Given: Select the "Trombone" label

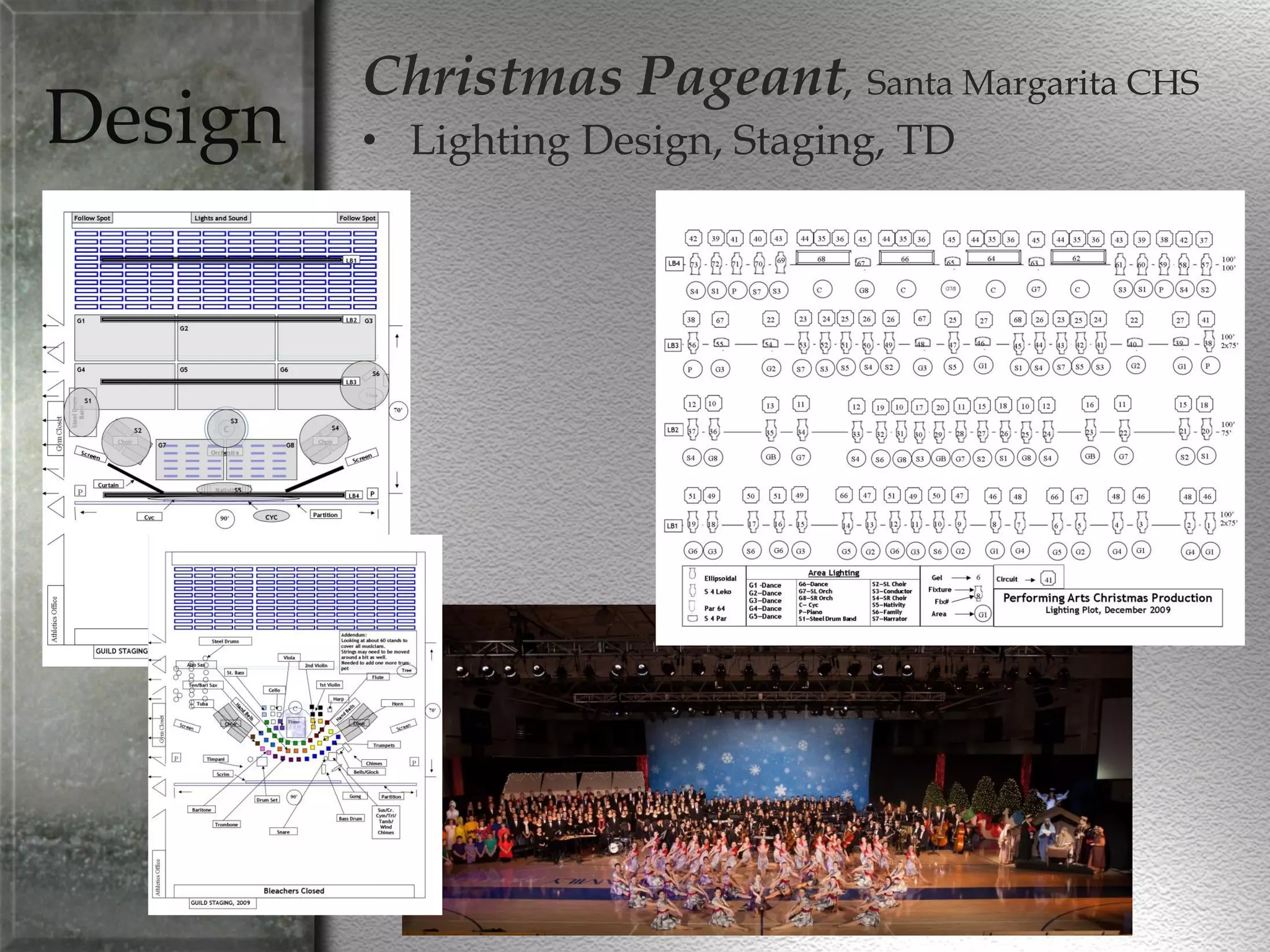Looking at the screenshot, I should (x=226, y=824).
